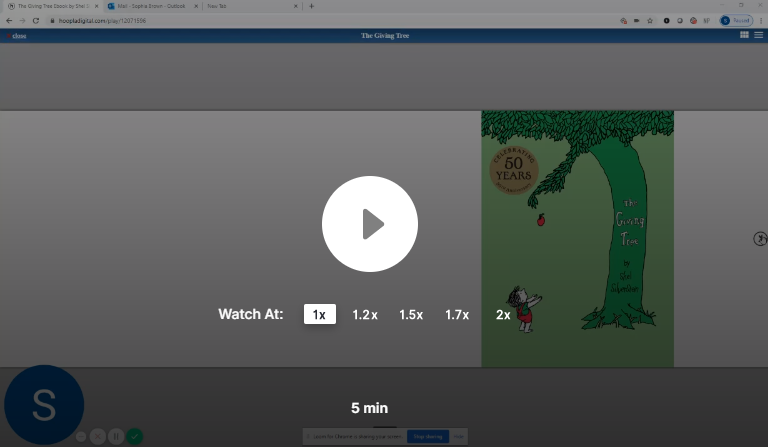Click Hide link in sharing bar
This screenshot has height=447, width=768.
[x=458, y=436]
